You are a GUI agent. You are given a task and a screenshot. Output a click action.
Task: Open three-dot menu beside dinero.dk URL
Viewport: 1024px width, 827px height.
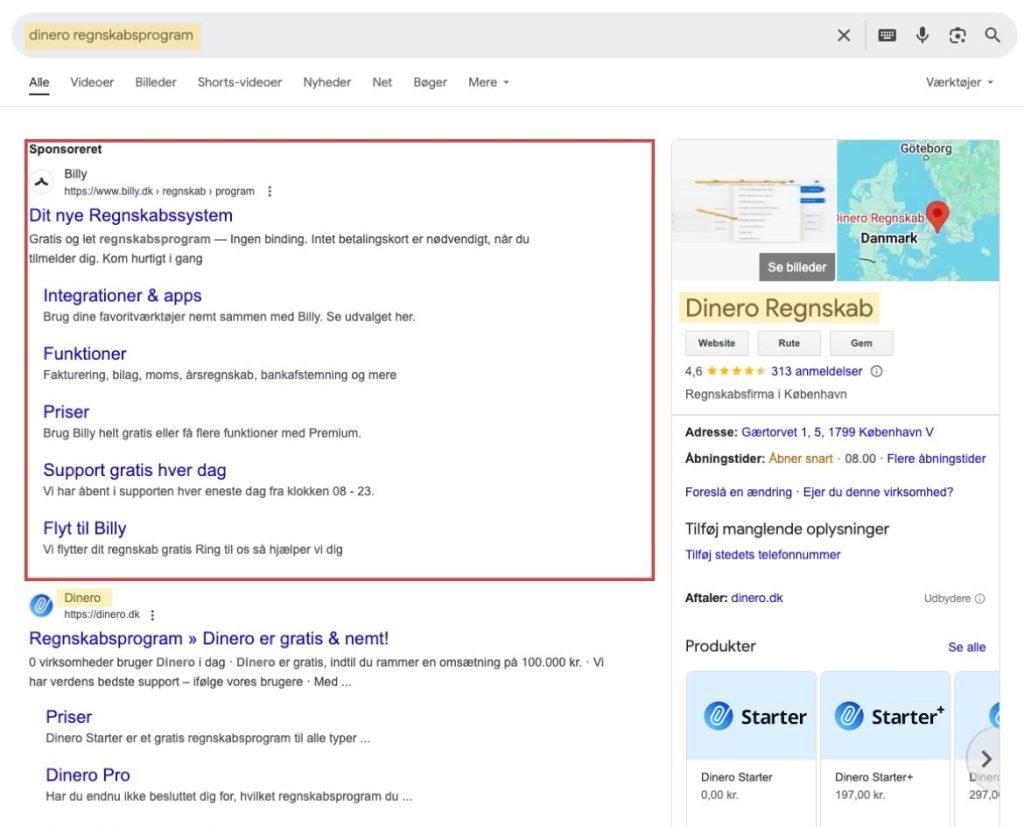[x=152, y=615]
